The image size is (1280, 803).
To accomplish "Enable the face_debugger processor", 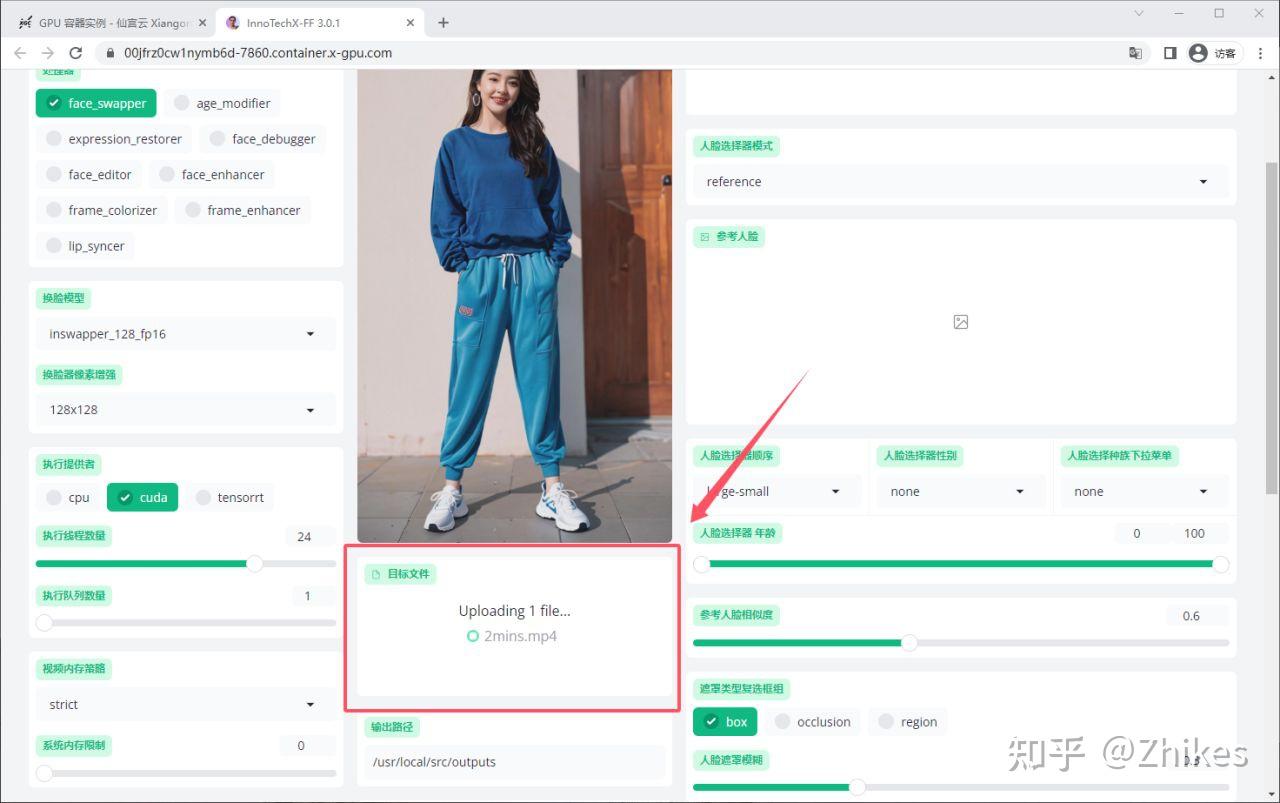I will (263, 139).
